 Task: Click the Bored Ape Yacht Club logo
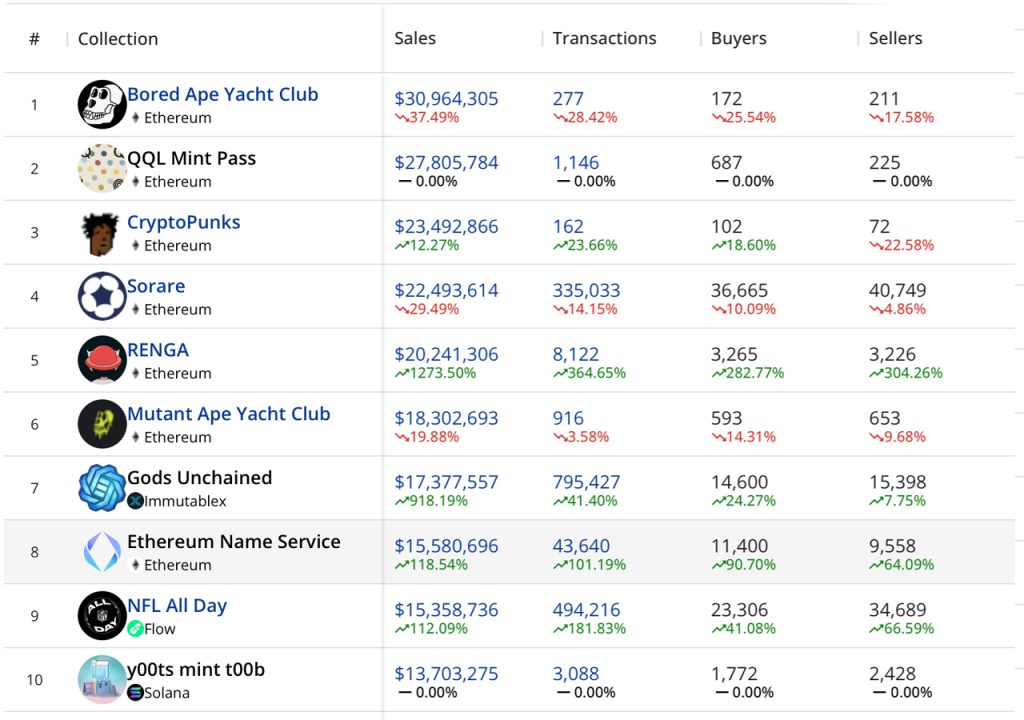100,104
